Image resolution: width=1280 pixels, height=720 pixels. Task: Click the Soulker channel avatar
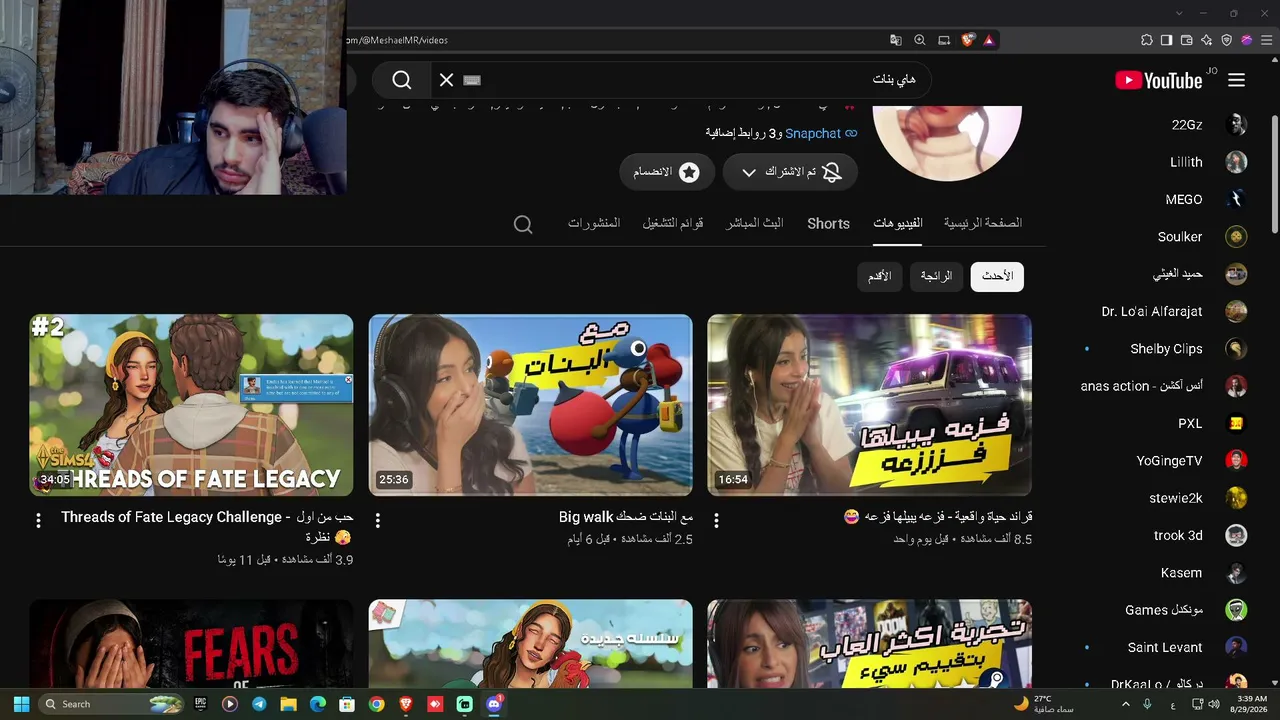[1237, 237]
